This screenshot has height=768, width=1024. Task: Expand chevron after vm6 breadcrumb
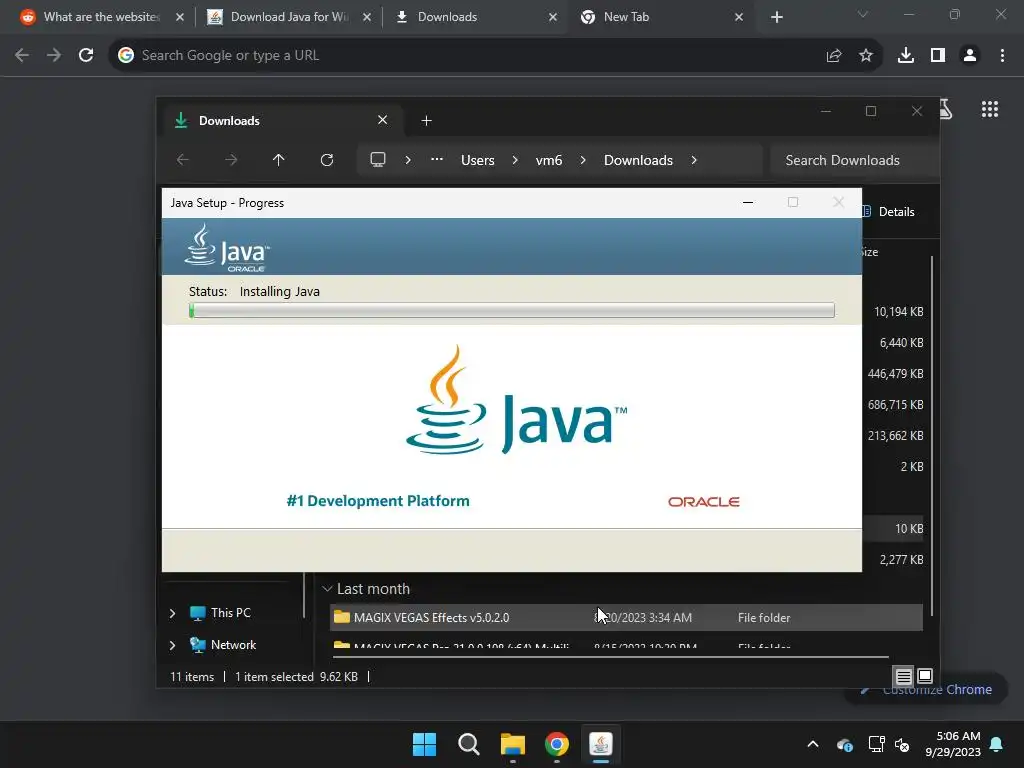point(583,160)
